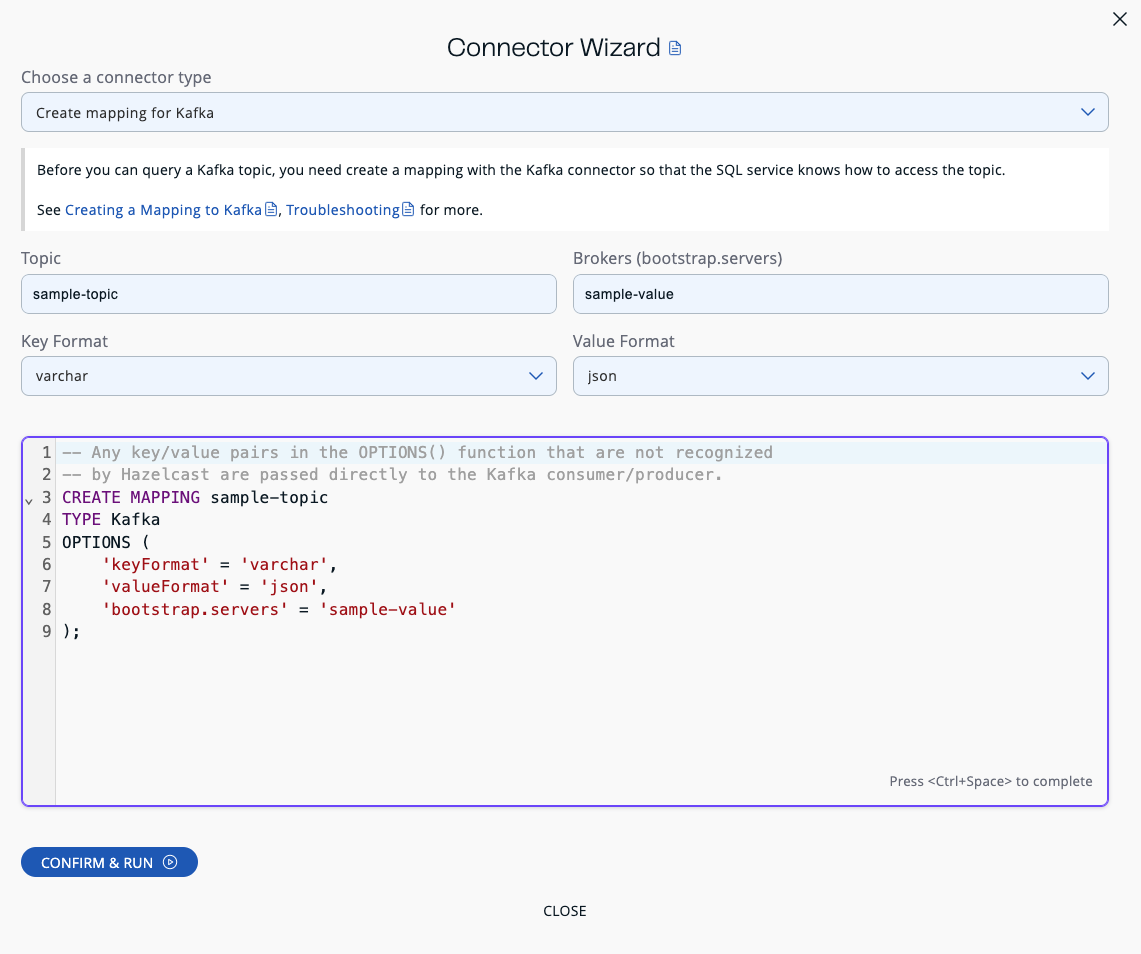Click the Key Format dropdown chevron
Viewport: 1141px width, 954px height.
pos(536,376)
